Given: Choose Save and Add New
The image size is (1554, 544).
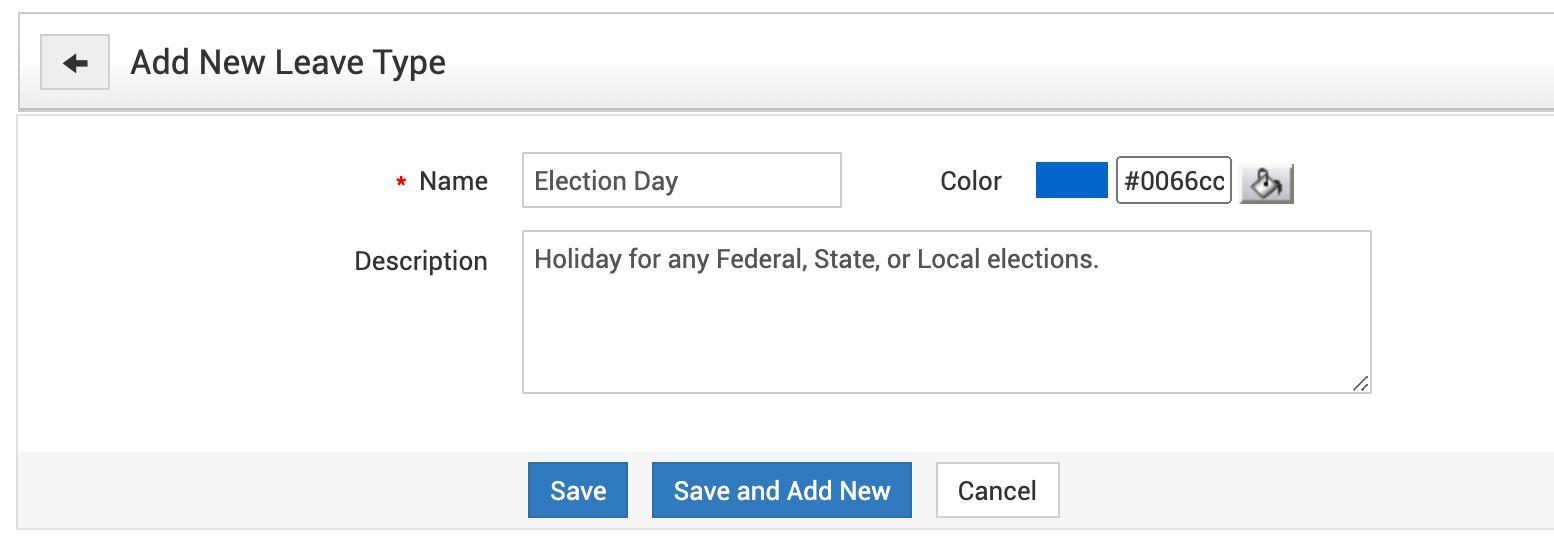Looking at the screenshot, I should 781,490.
